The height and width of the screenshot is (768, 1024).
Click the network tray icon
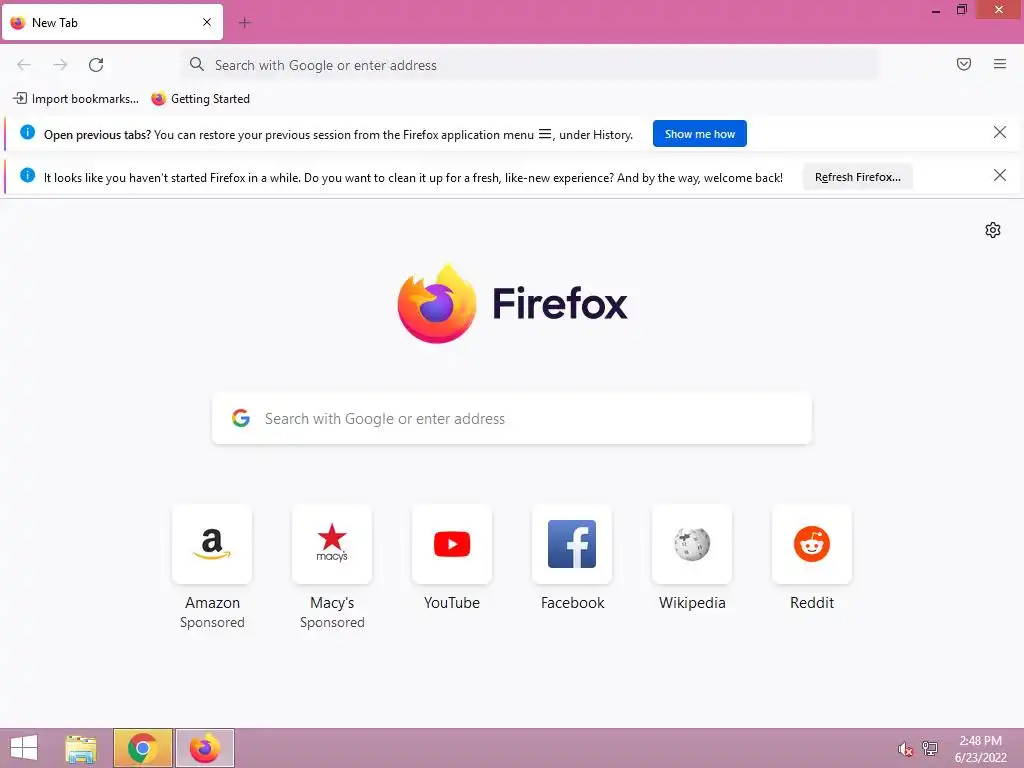tap(930, 748)
